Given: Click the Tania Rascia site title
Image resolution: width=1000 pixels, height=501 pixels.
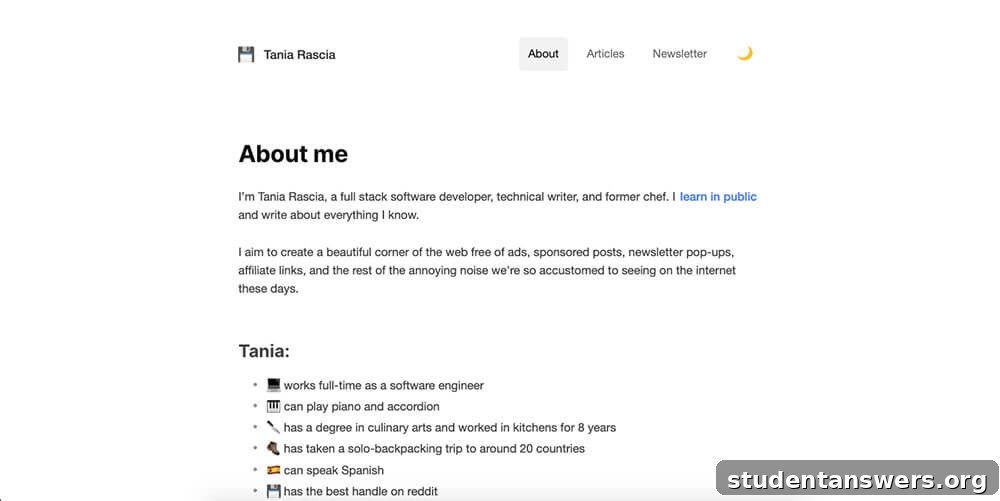Looking at the screenshot, I should click(300, 55).
